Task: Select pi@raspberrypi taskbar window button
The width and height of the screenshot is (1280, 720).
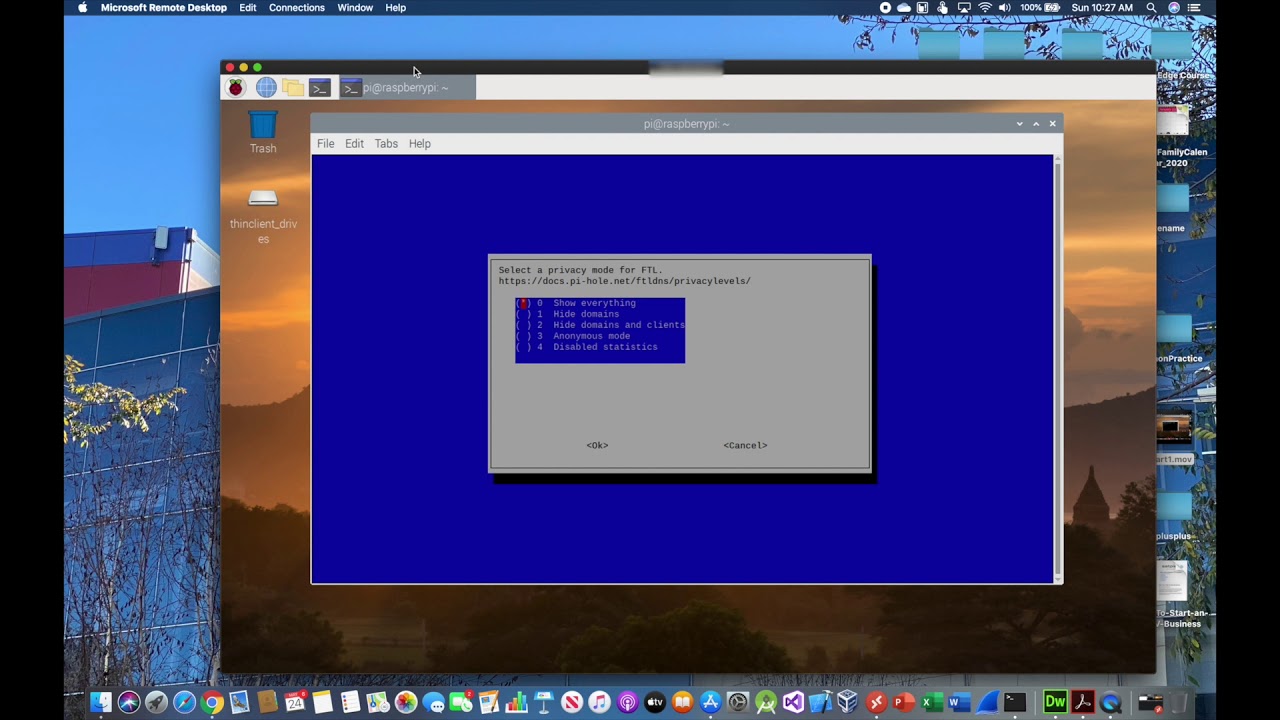Action: [407, 88]
